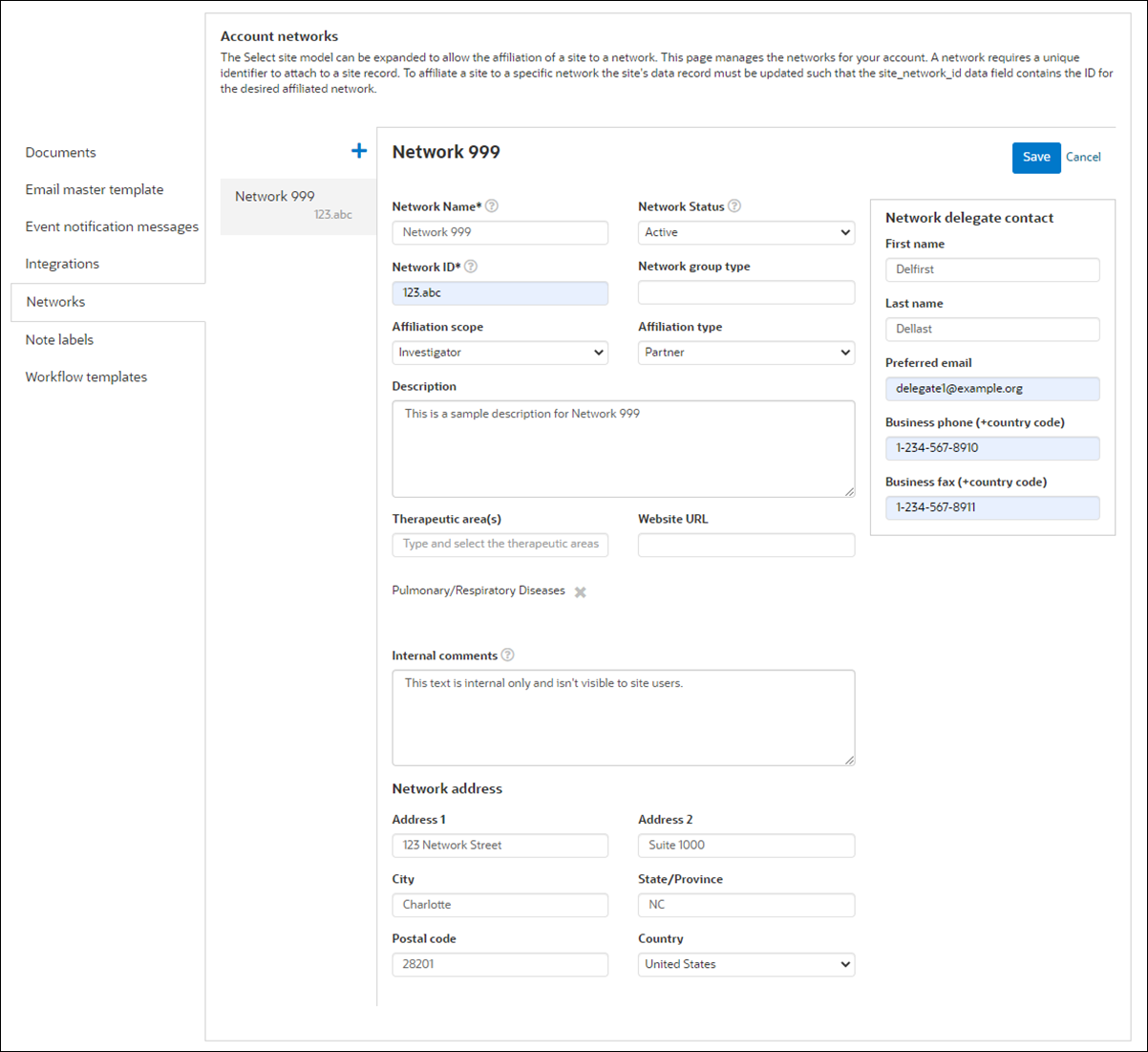The image size is (1148, 1052).
Task: Click the Network address heading
Action: (447, 789)
